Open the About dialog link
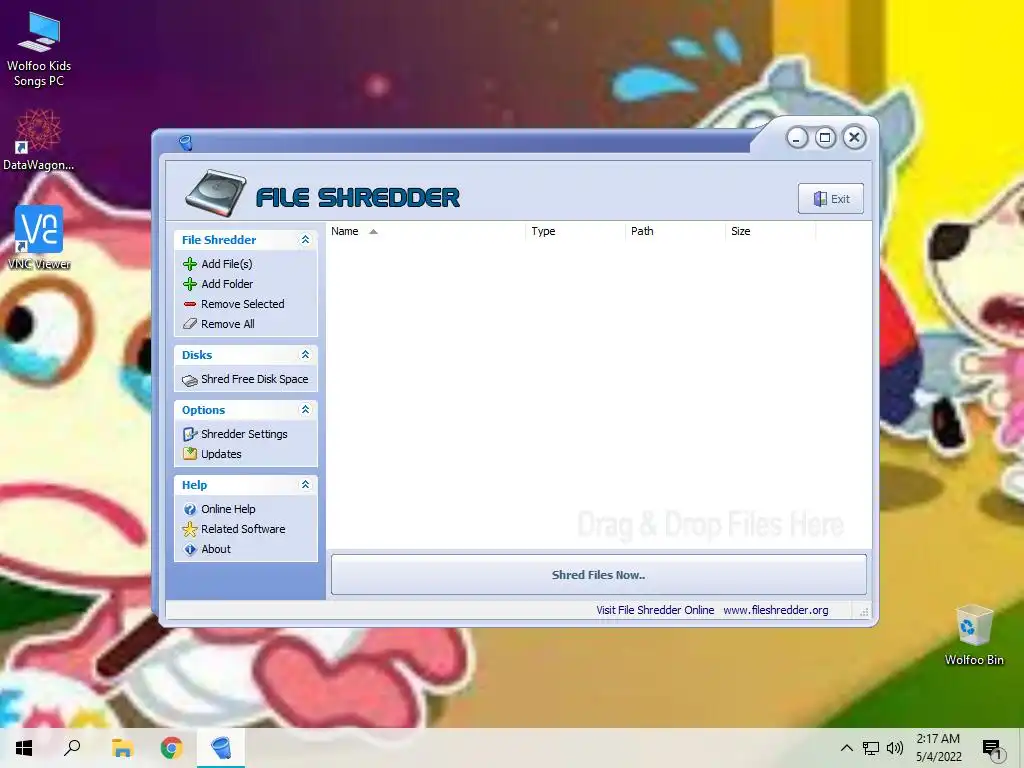 click(x=216, y=549)
